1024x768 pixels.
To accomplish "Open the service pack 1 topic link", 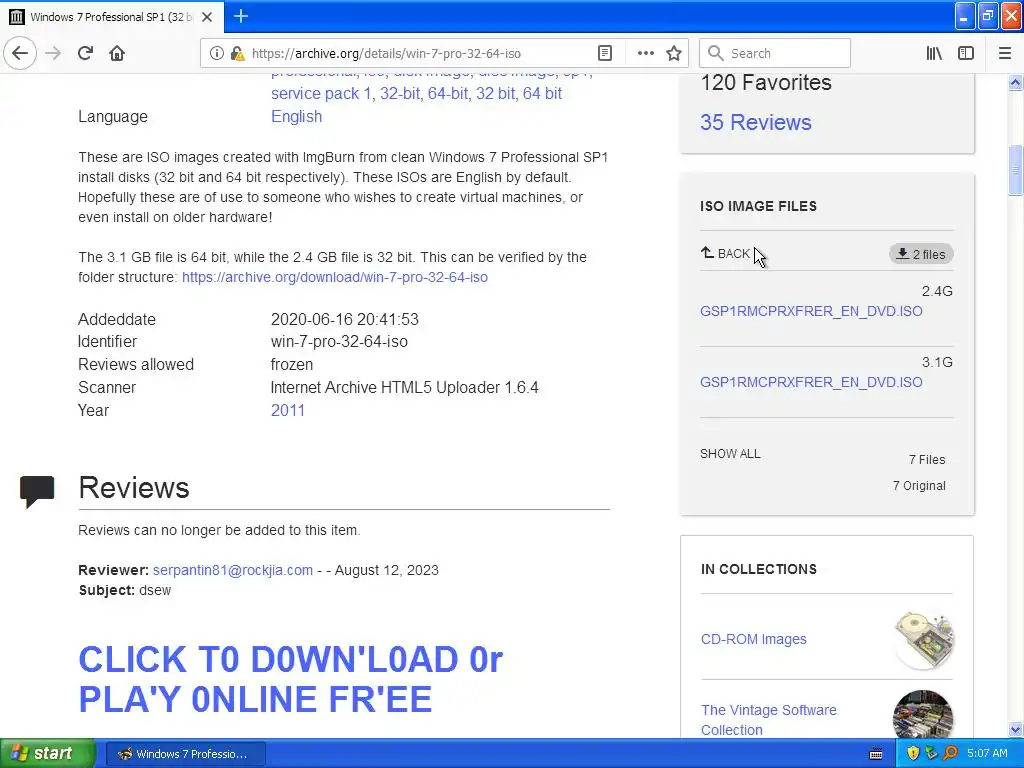I will click(321, 93).
